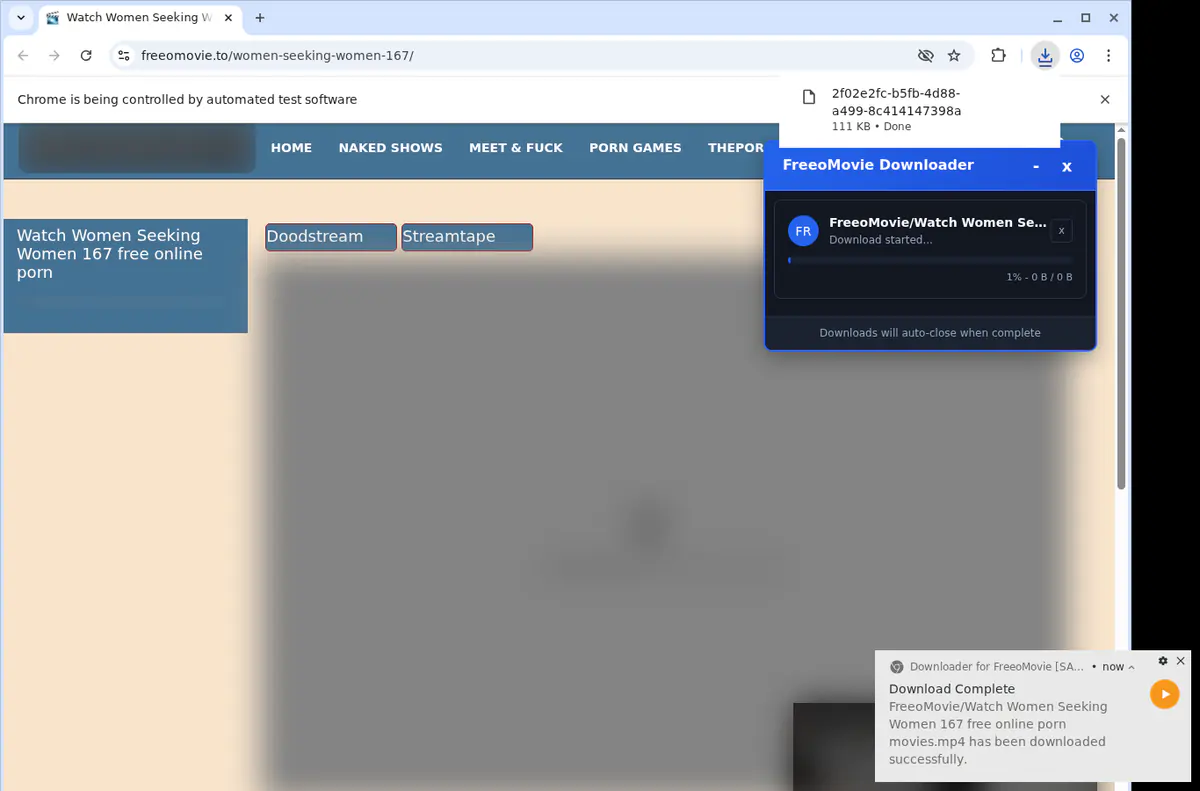The width and height of the screenshot is (1200, 791).
Task: Click the "Watch Women Seeking Women 167" heading
Action: click(110, 254)
